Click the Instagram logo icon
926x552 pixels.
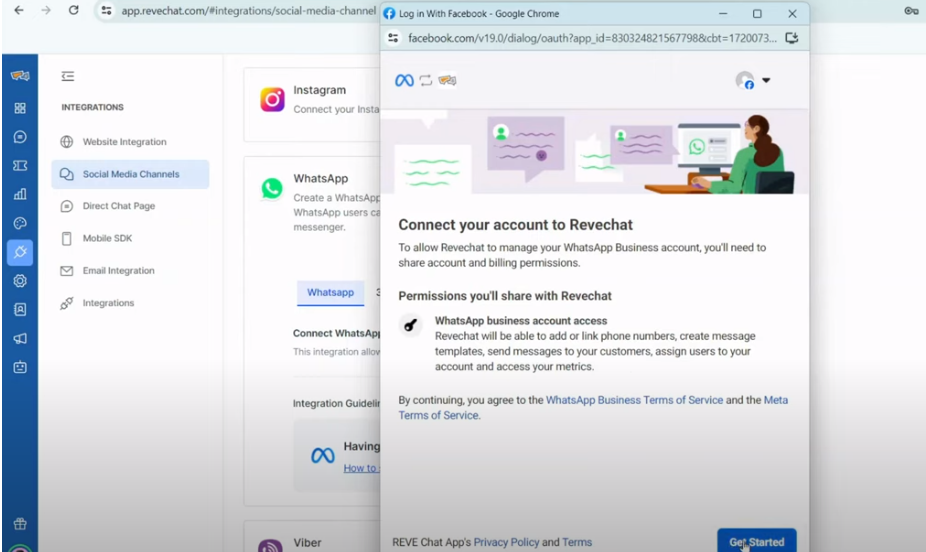coord(272,99)
